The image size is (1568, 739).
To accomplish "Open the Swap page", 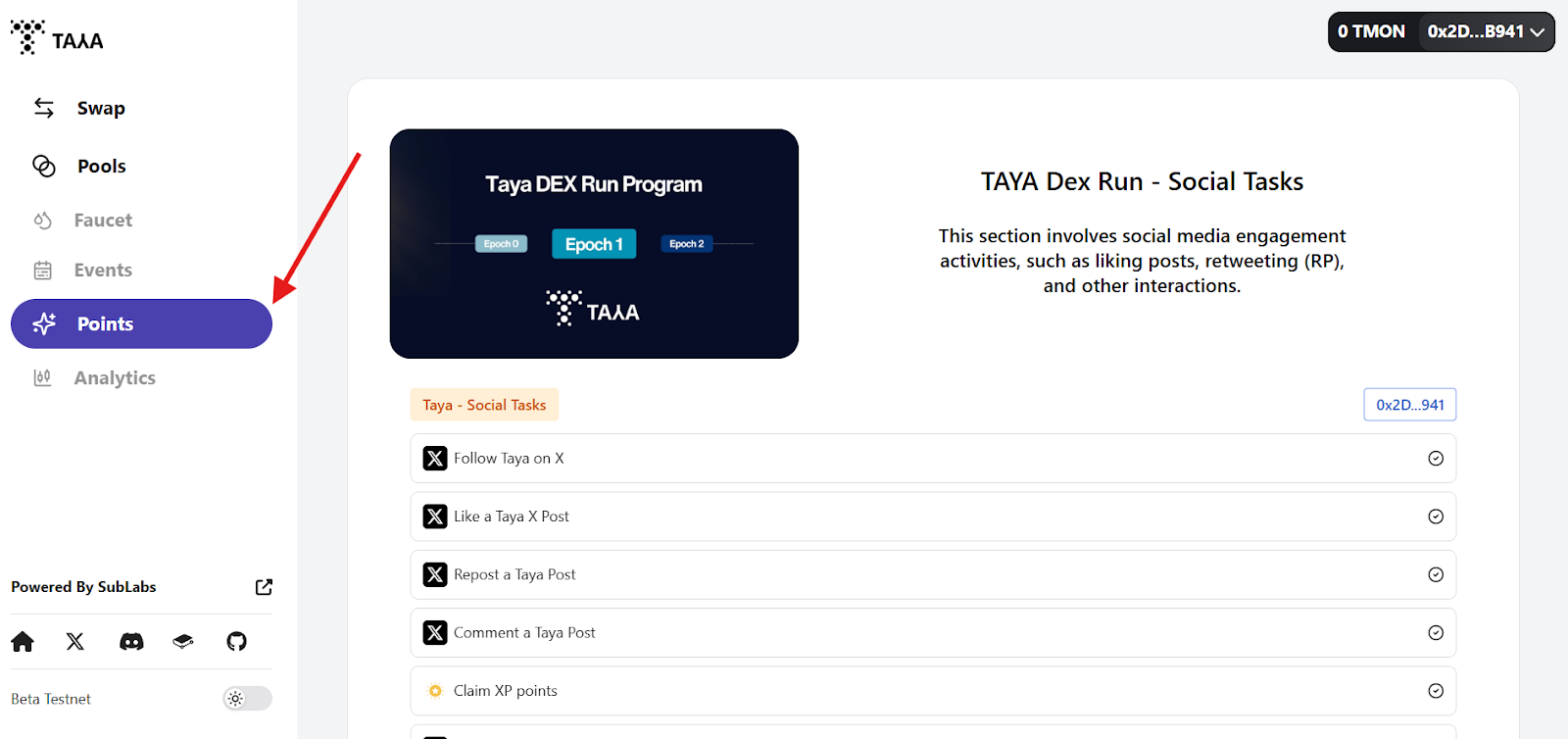I will pos(101,108).
